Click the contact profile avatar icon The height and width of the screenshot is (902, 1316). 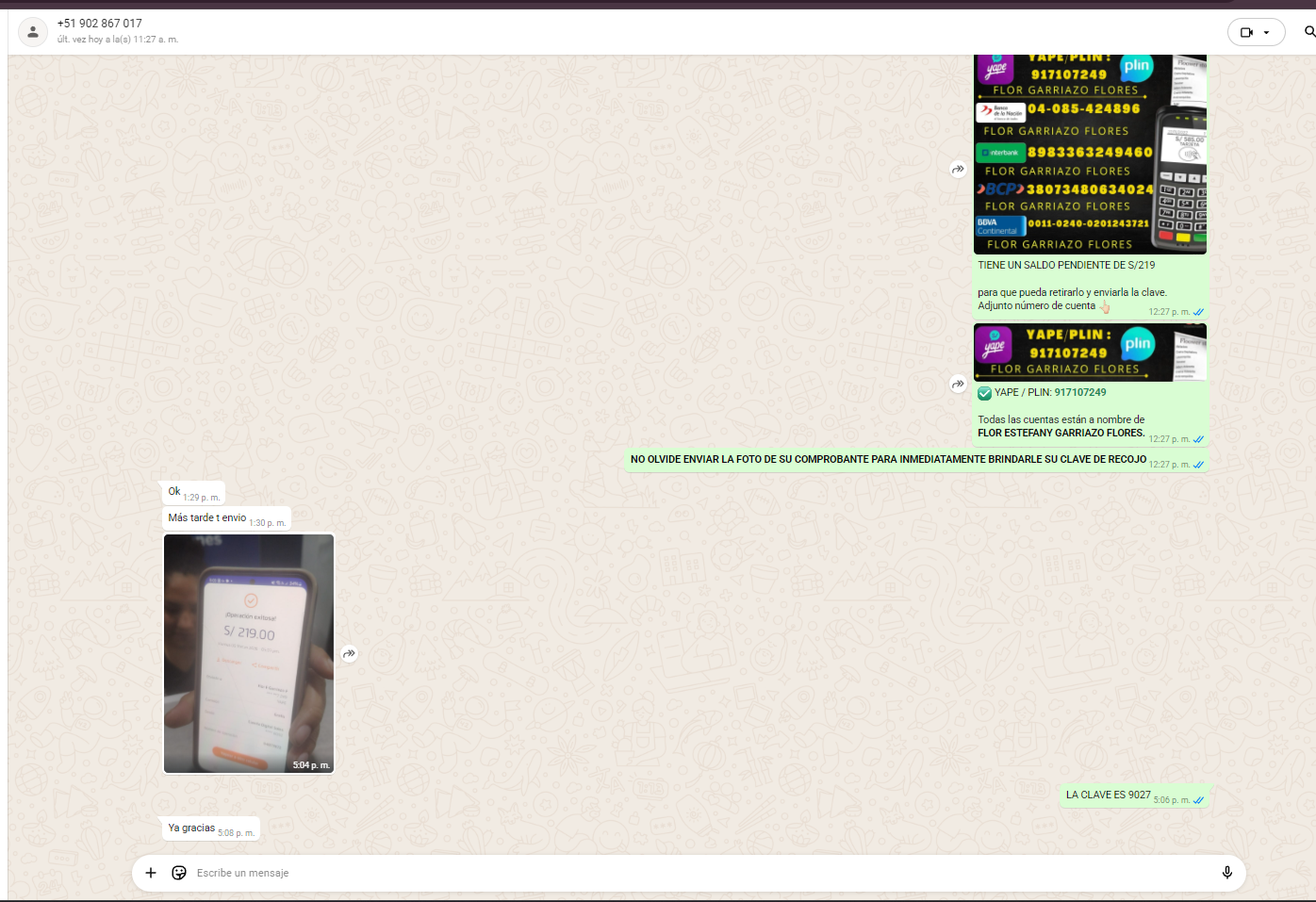[33, 32]
